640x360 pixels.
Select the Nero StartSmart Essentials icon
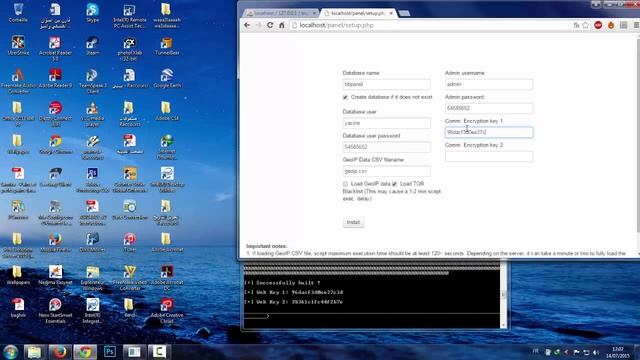pyautogui.click(x=55, y=311)
